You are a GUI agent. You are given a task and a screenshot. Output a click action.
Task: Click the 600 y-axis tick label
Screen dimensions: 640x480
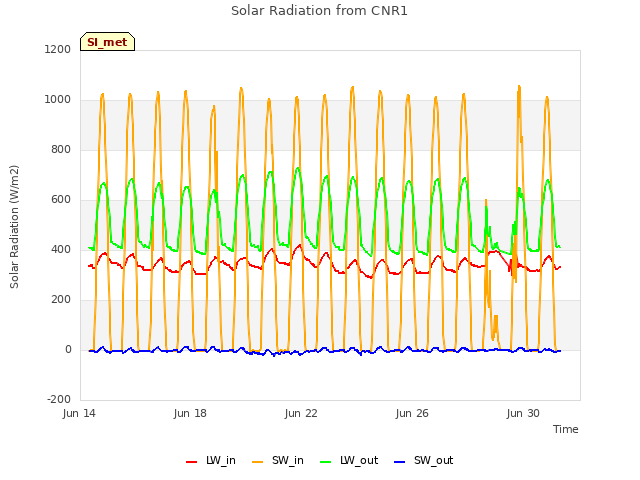(61, 200)
